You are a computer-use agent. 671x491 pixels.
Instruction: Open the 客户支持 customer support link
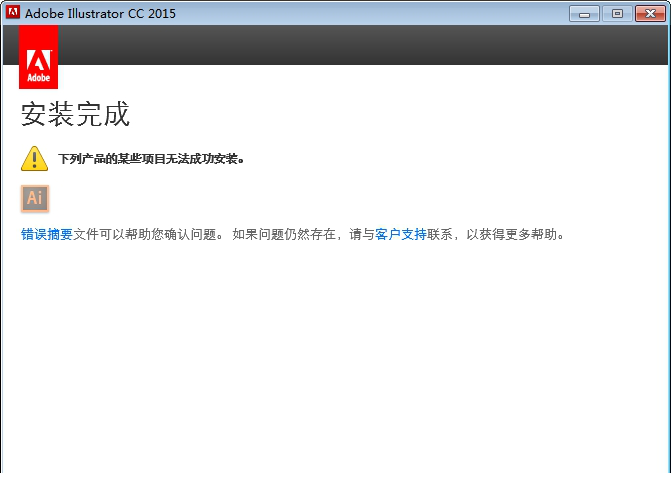tap(401, 234)
